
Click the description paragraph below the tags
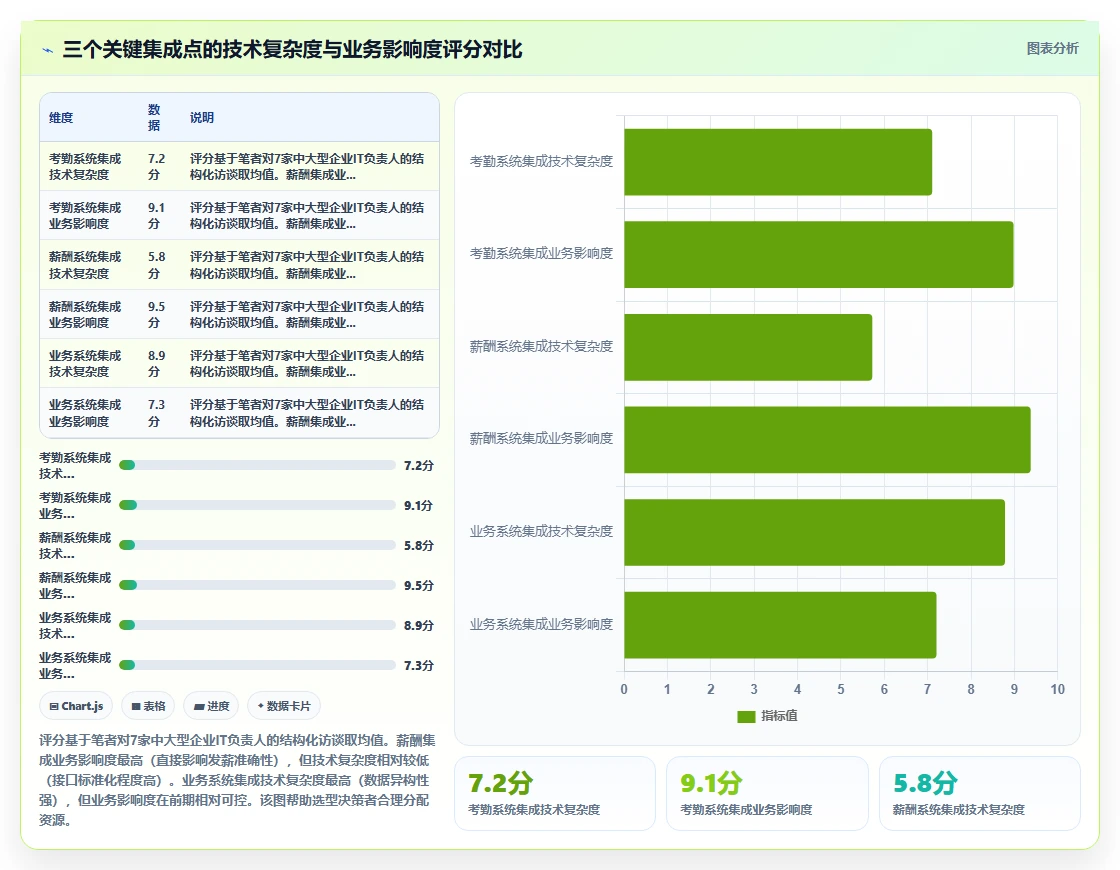tap(237, 780)
